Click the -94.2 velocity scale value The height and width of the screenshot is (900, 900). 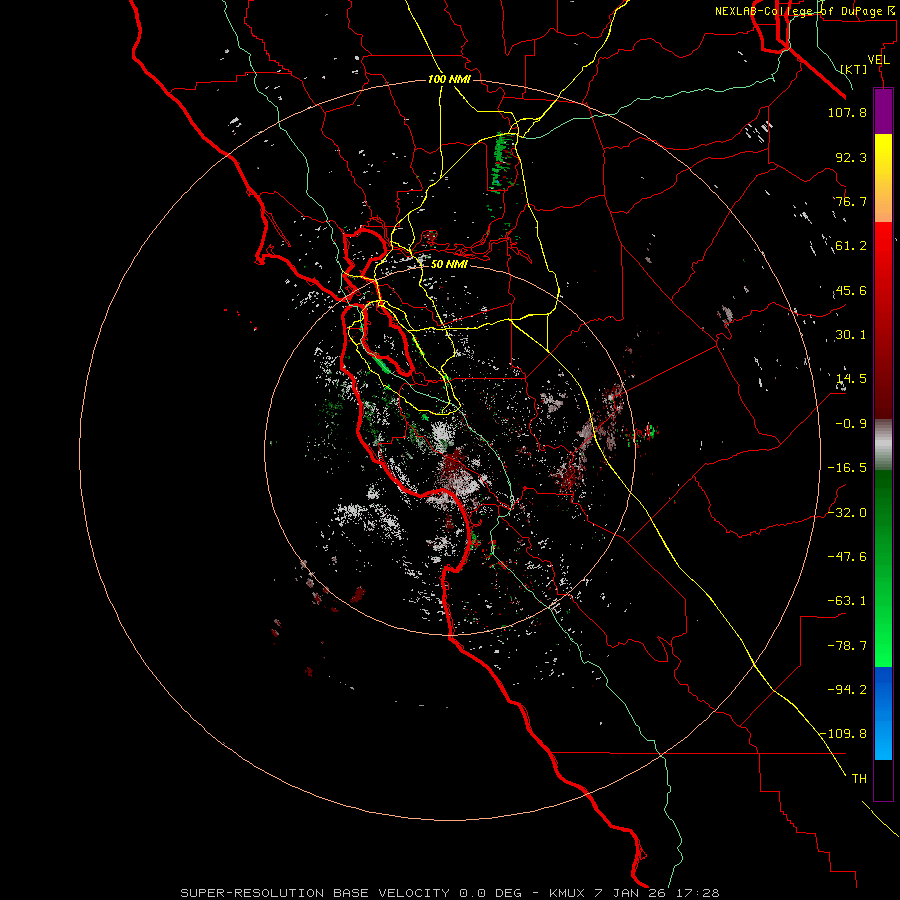(x=847, y=690)
